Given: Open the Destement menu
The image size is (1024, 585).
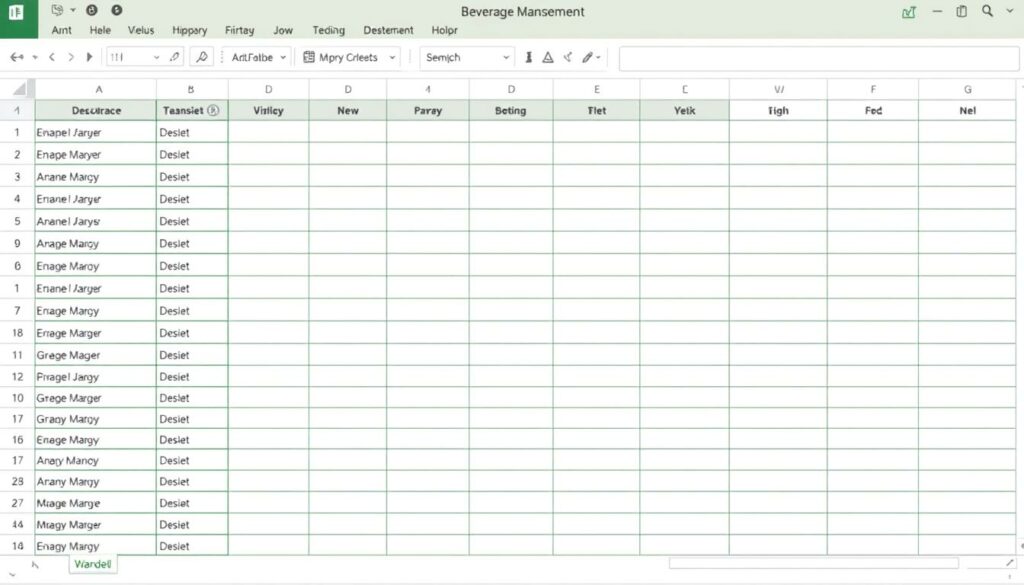Looking at the screenshot, I should pos(388,30).
